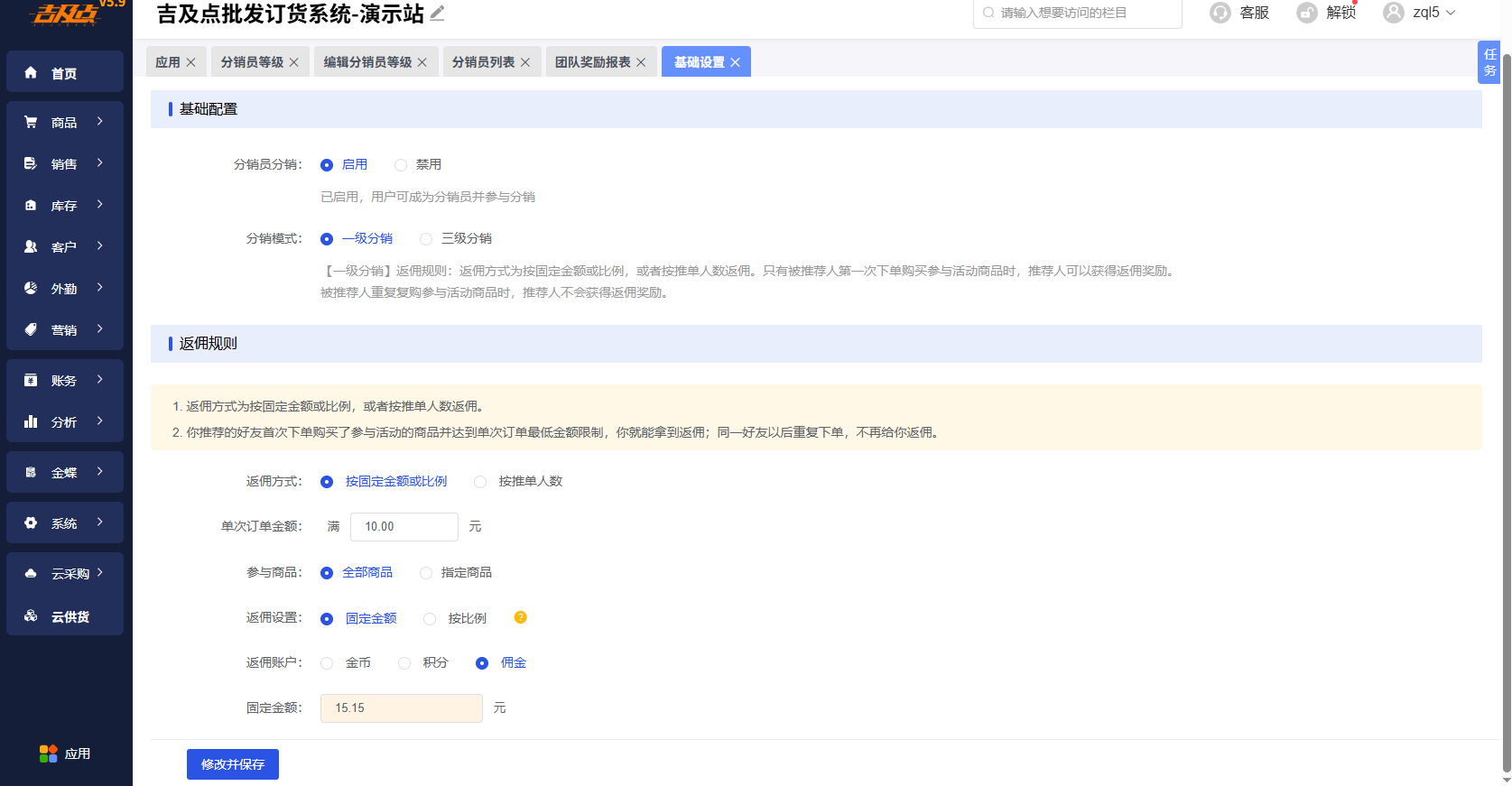Click the 任务 task side tab
Image resolution: width=1512 pixels, height=786 pixels.
point(1489,62)
